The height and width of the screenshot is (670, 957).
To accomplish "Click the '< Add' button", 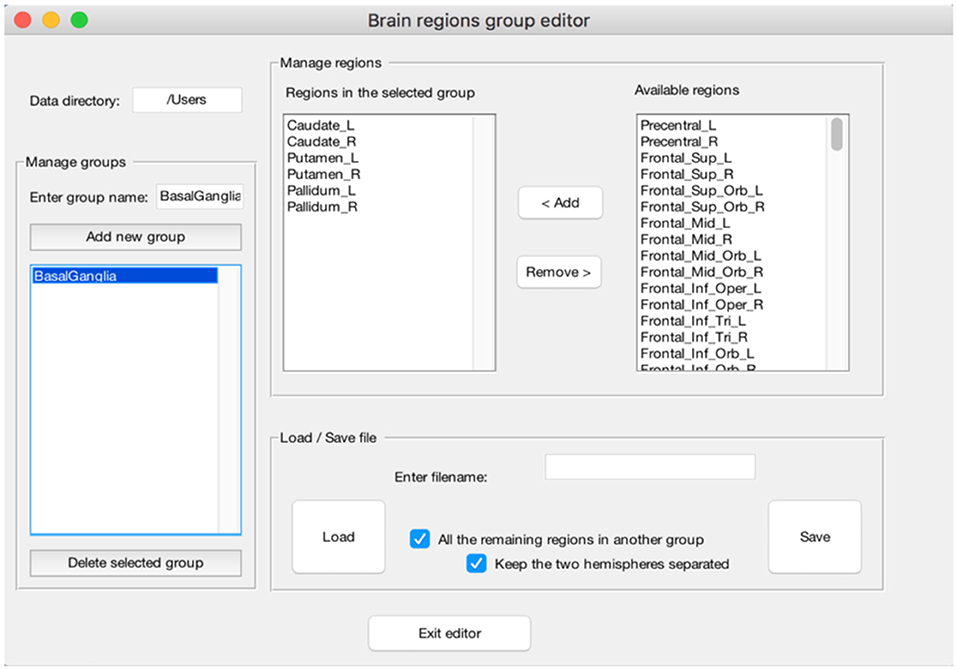I will [560, 203].
